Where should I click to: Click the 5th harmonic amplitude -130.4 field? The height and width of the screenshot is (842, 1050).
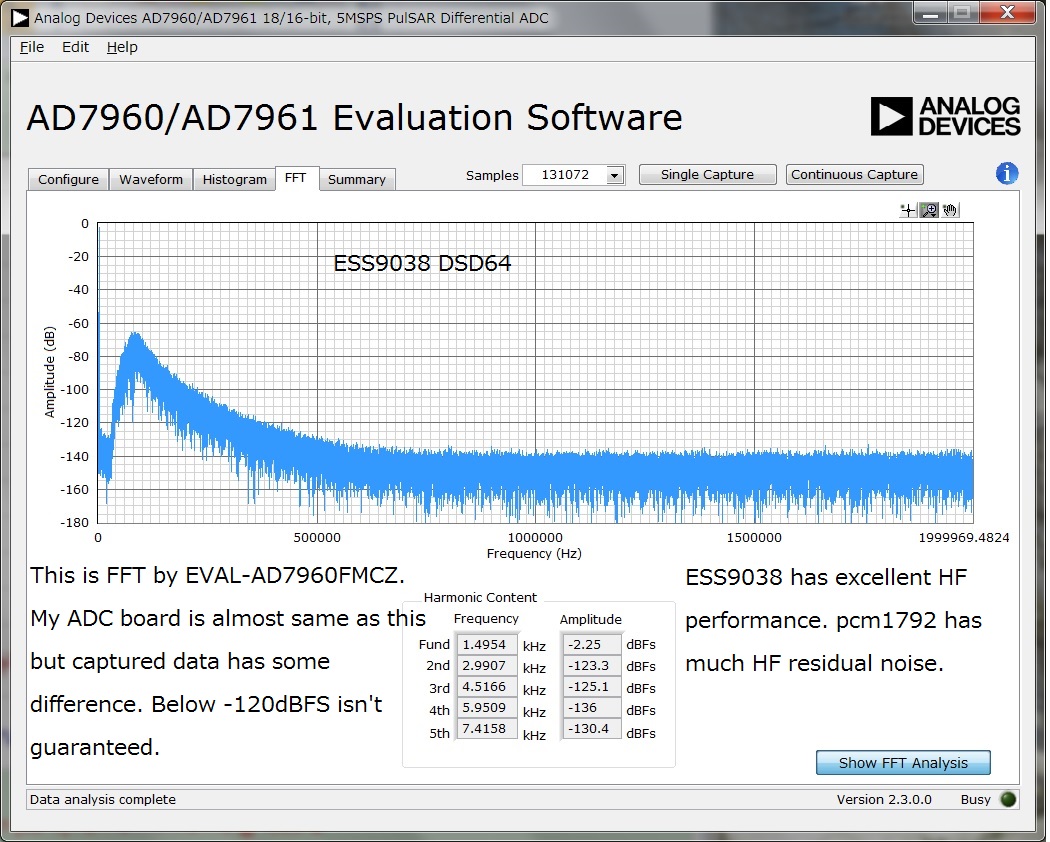[592, 729]
